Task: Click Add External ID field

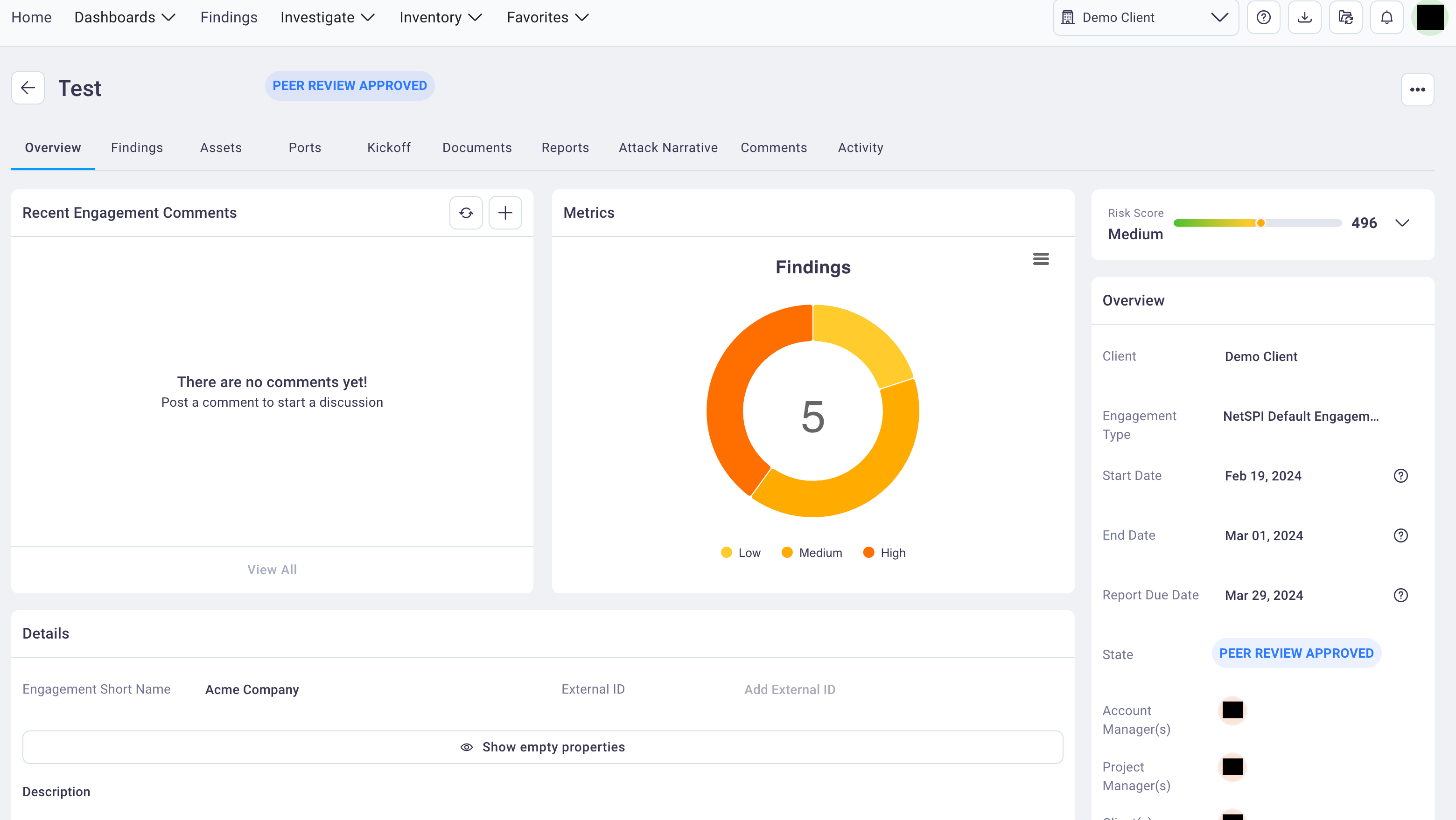Action: click(790, 689)
